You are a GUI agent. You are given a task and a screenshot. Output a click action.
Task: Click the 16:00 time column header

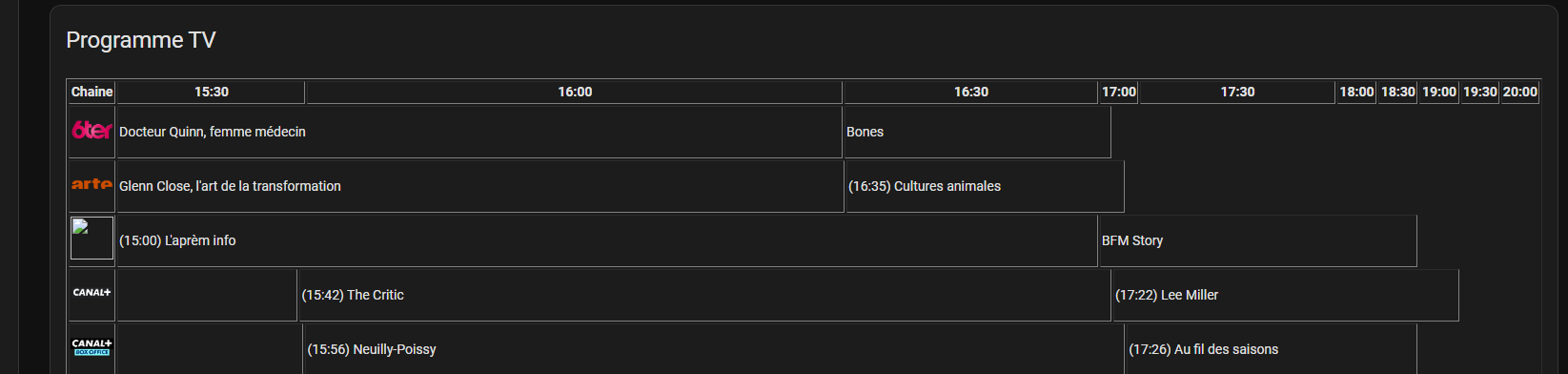click(x=575, y=92)
